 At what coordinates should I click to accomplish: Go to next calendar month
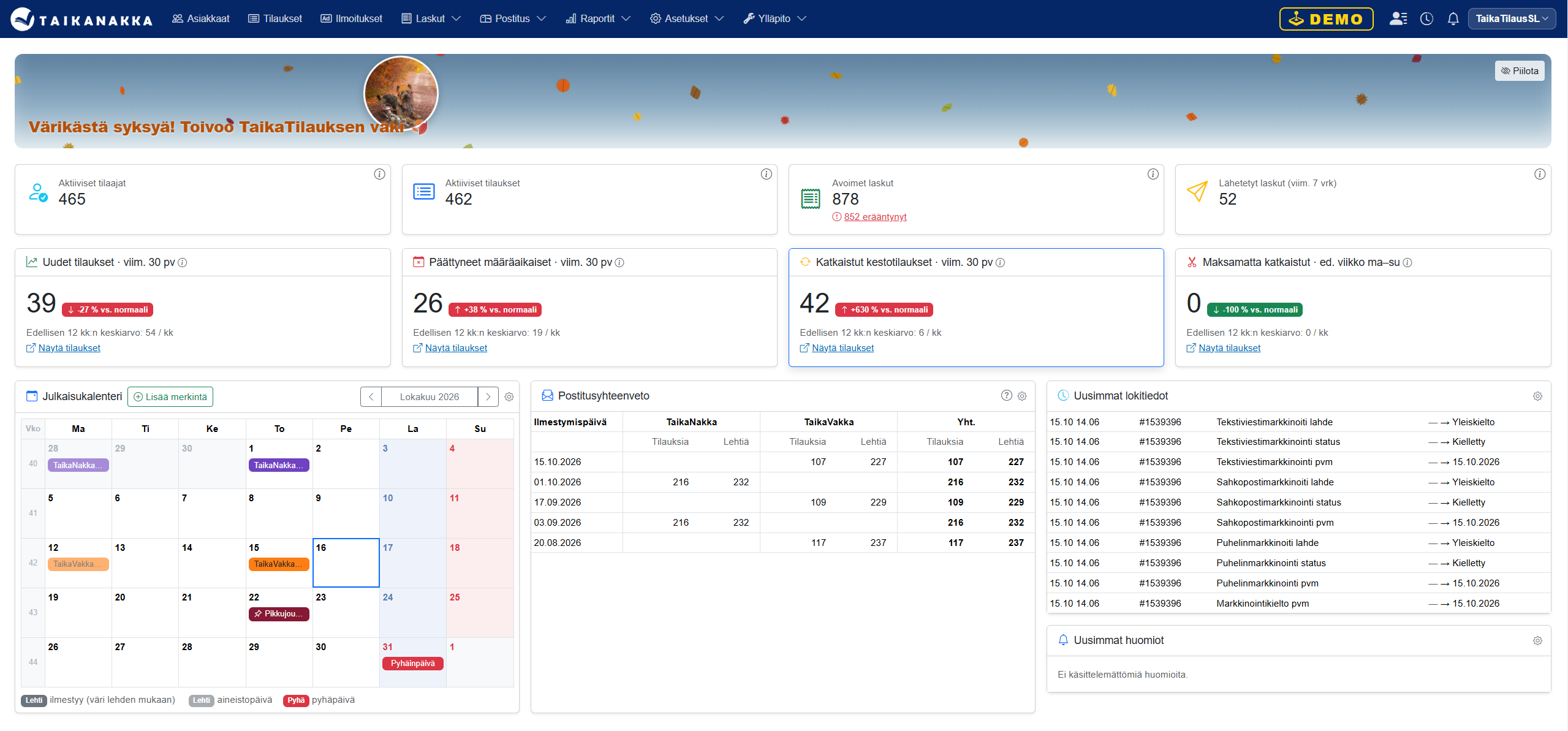pos(488,396)
